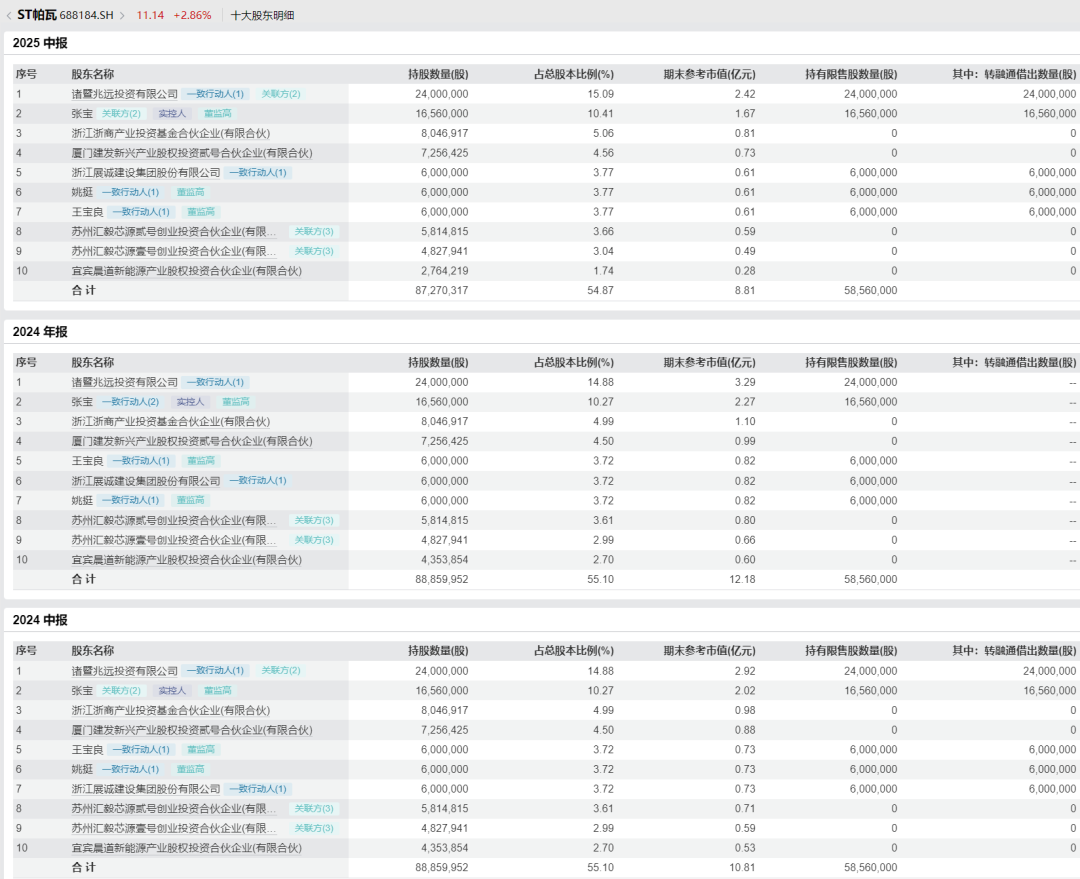Sort by 占总股本比例(%) header in 2024 年报

coord(573,362)
